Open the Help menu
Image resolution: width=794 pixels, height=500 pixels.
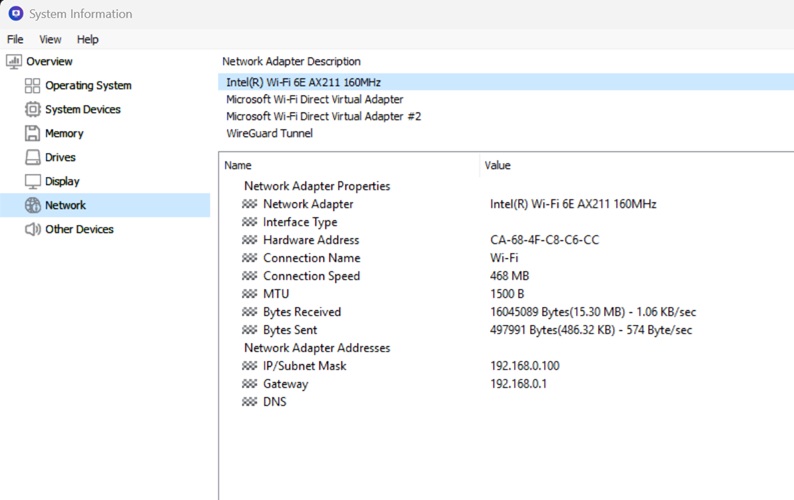pos(88,39)
